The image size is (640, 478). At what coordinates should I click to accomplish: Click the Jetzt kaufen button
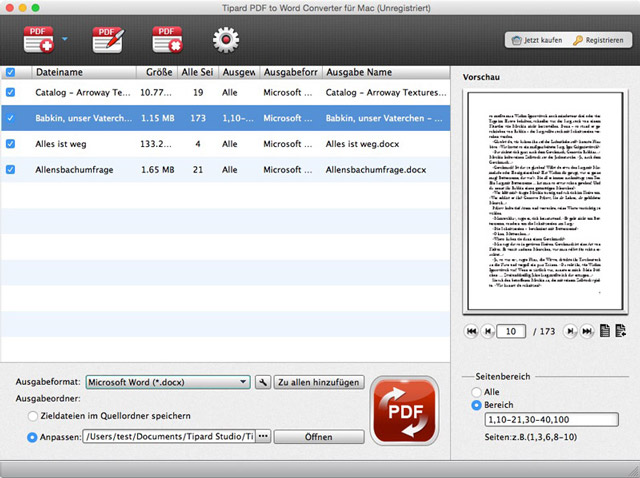tap(537, 40)
